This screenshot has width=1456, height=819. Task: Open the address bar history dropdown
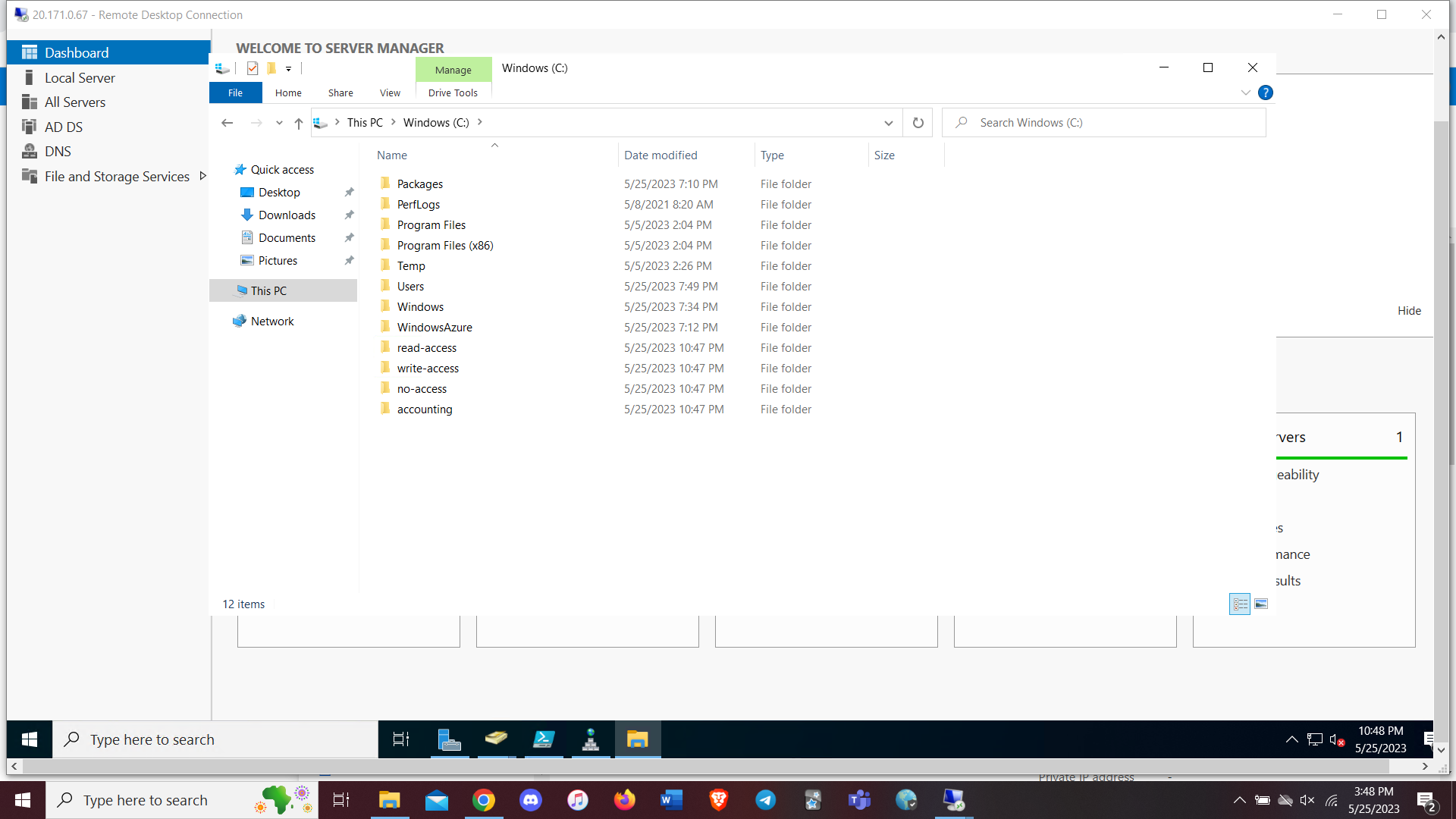point(888,123)
